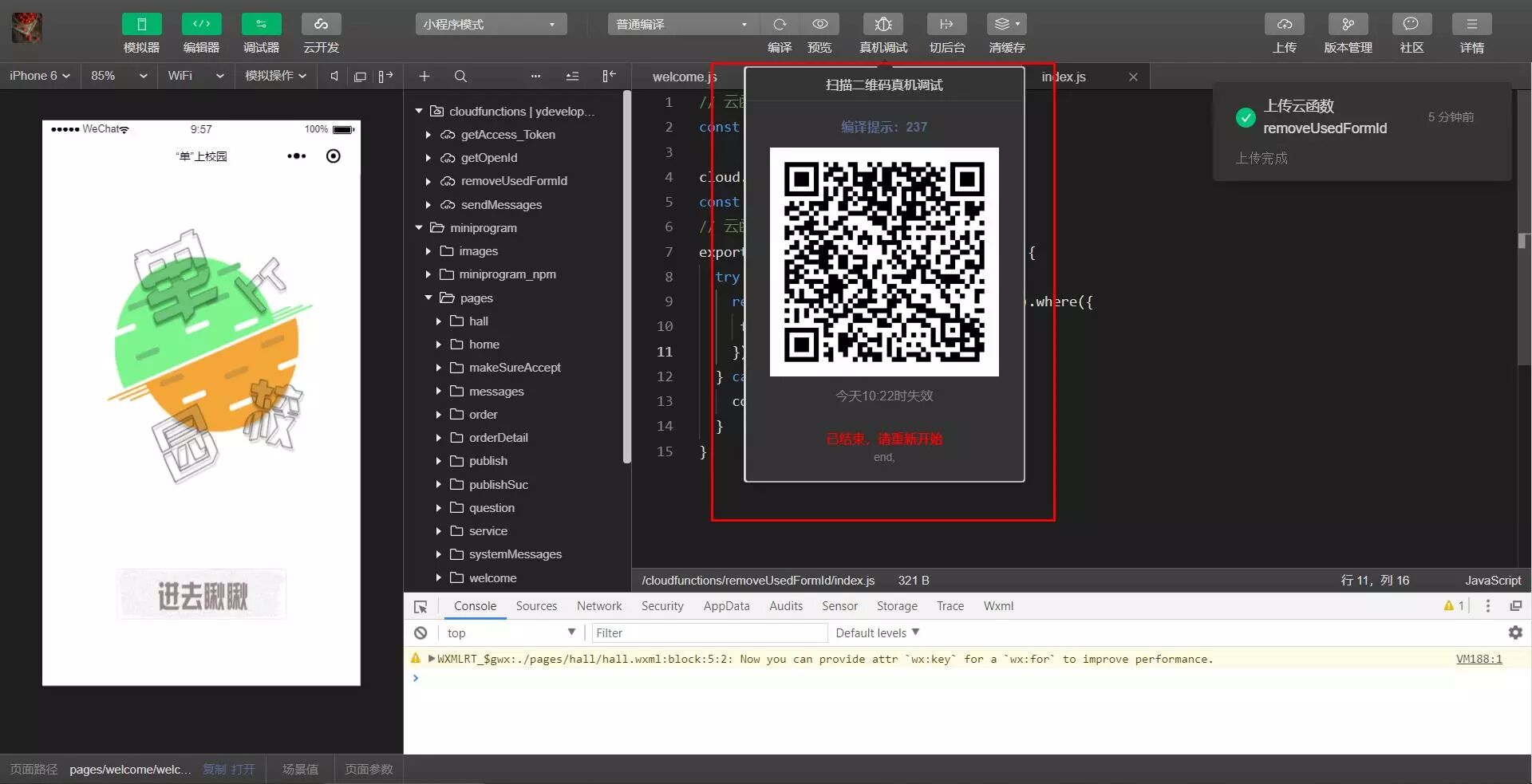Collapse the file tree panel

pyautogui.click(x=609, y=76)
